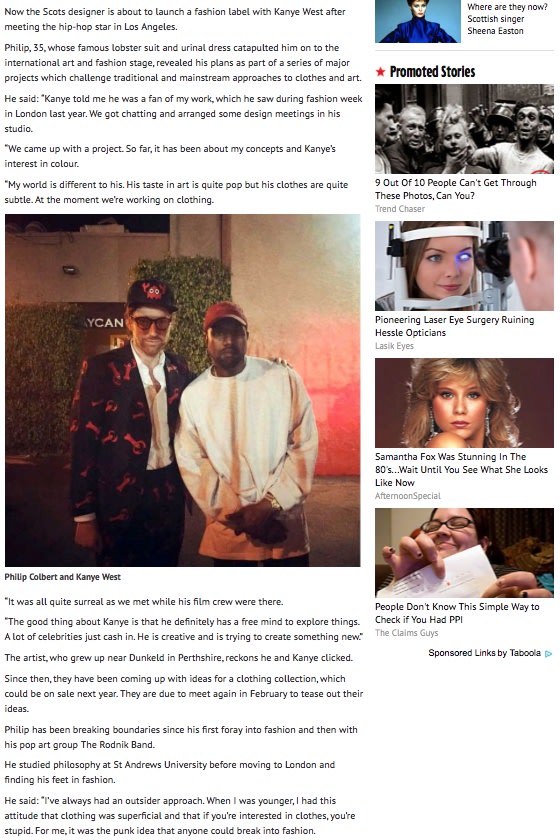Click the Taboola arrow icon
Image resolution: width=560 pixels, height=840 pixels.
pyautogui.click(x=548, y=654)
